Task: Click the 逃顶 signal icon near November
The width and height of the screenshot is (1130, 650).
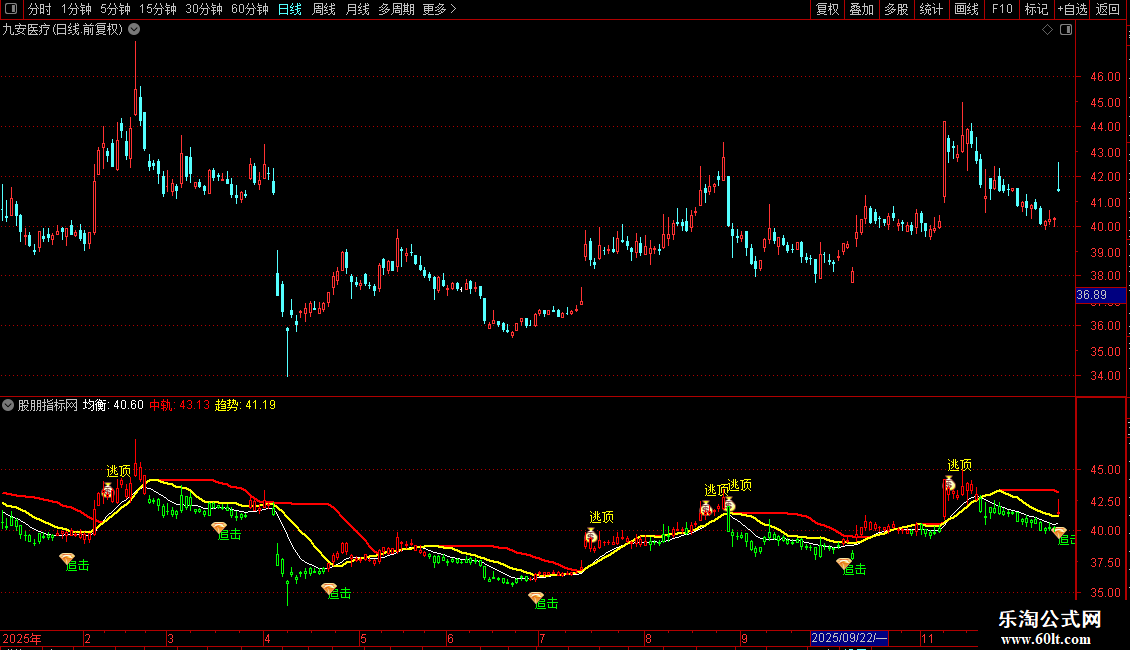Action: click(x=950, y=484)
